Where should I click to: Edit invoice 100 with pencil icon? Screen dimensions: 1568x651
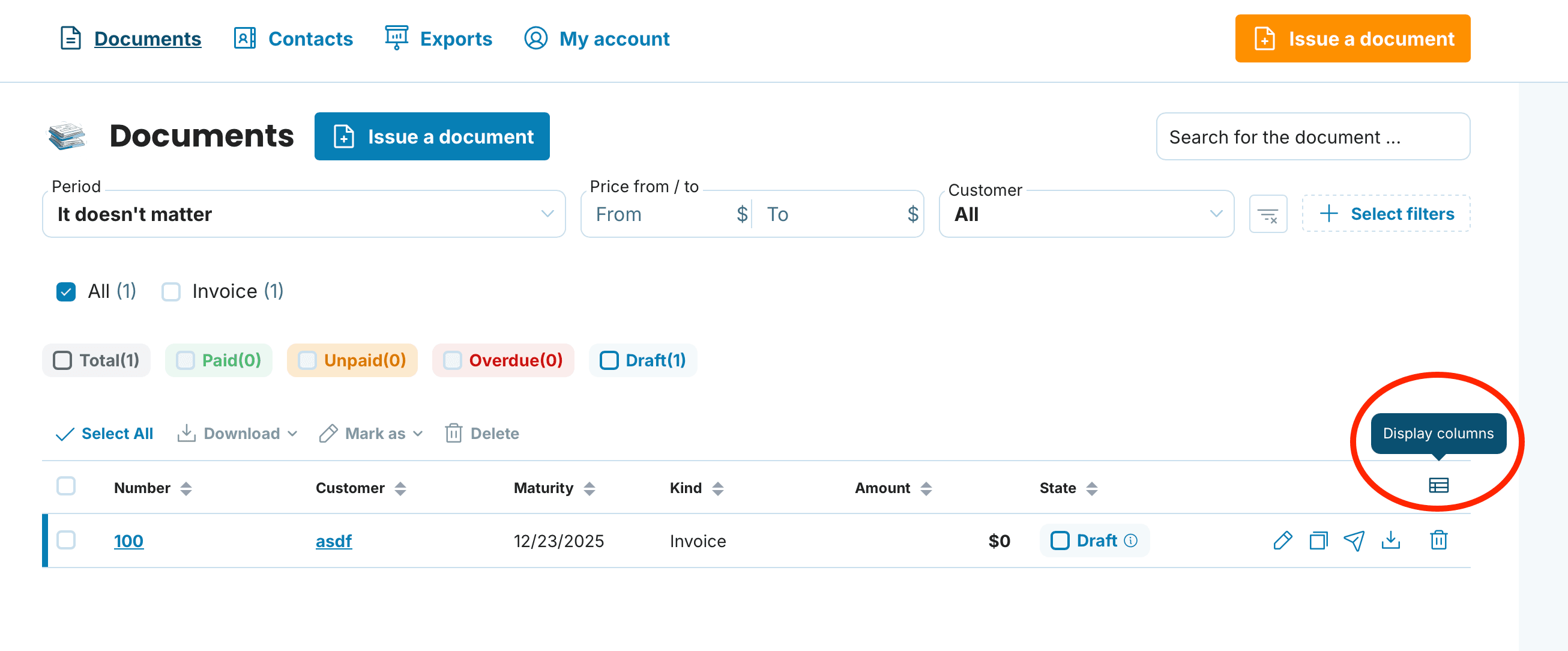click(x=1282, y=540)
